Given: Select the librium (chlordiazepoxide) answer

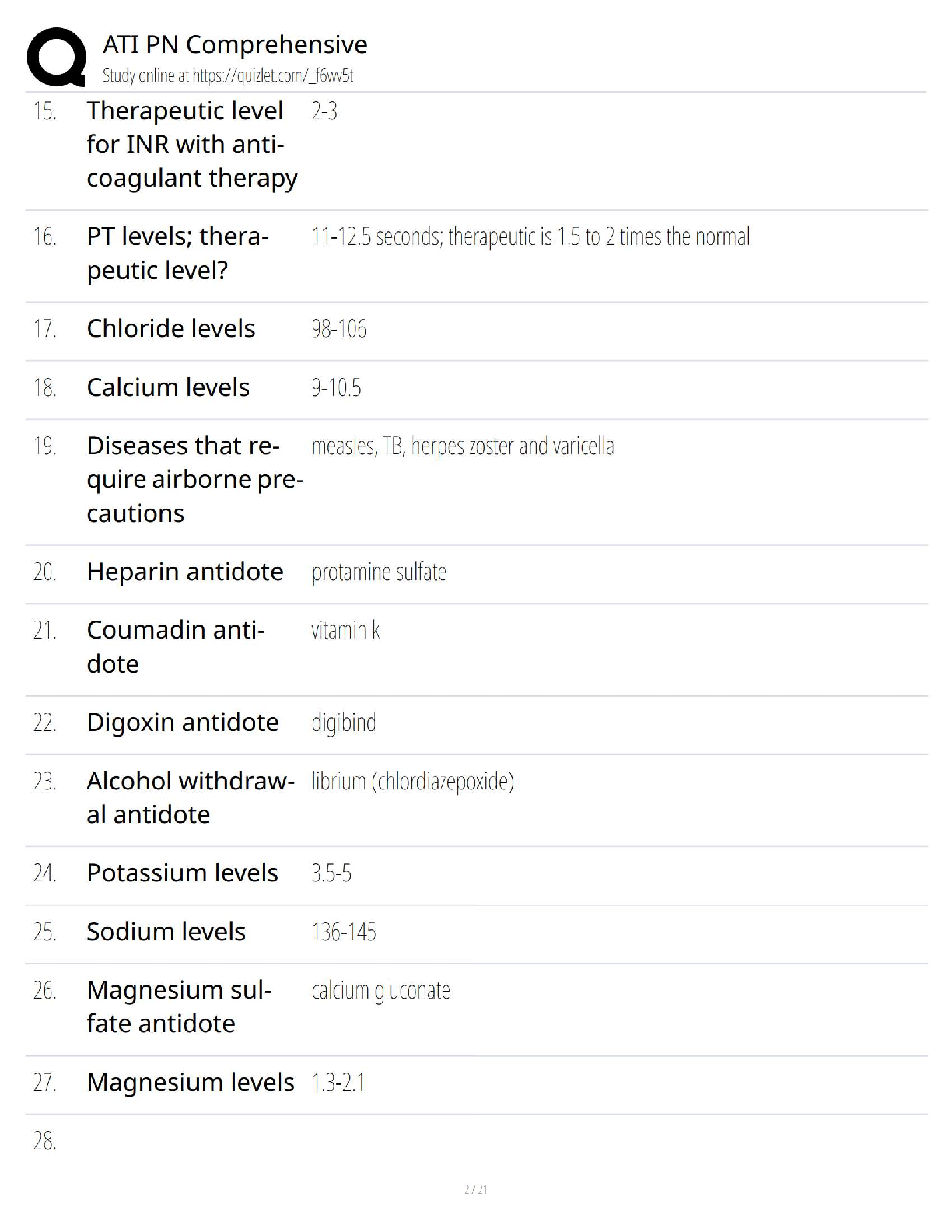Looking at the screenshot, I should point(412,781).
